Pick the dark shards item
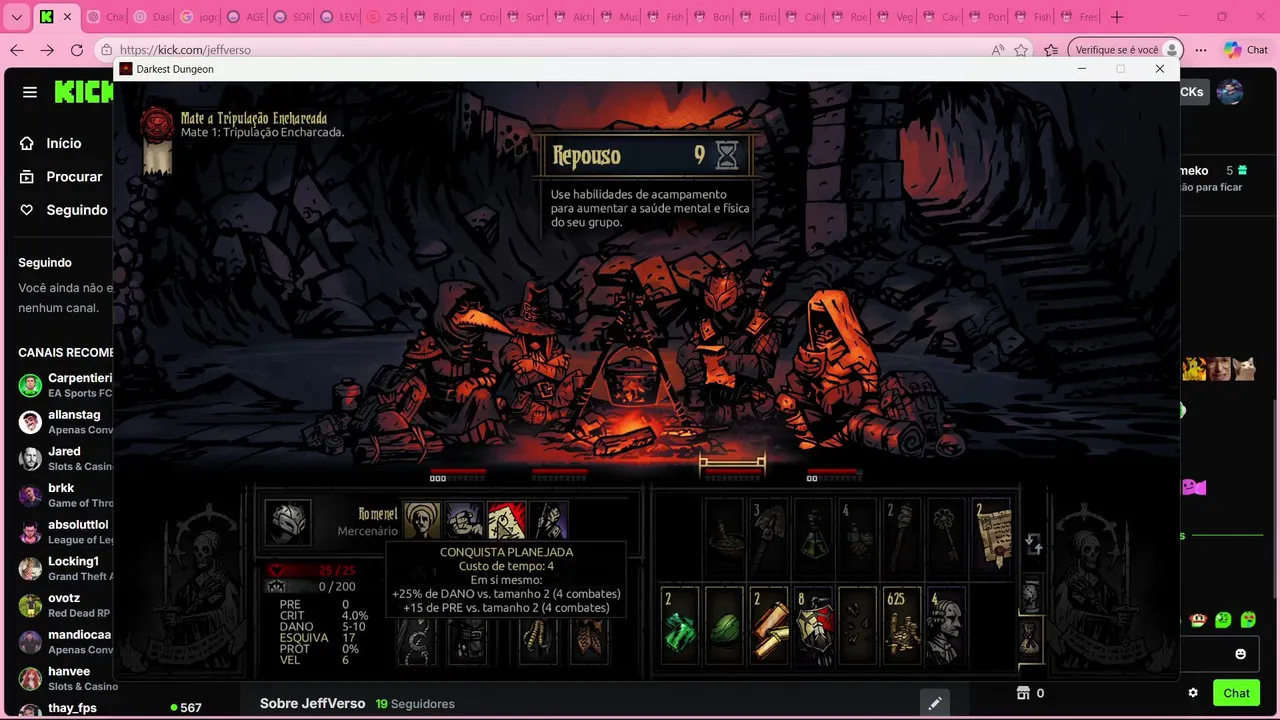 tap(857, 625)
